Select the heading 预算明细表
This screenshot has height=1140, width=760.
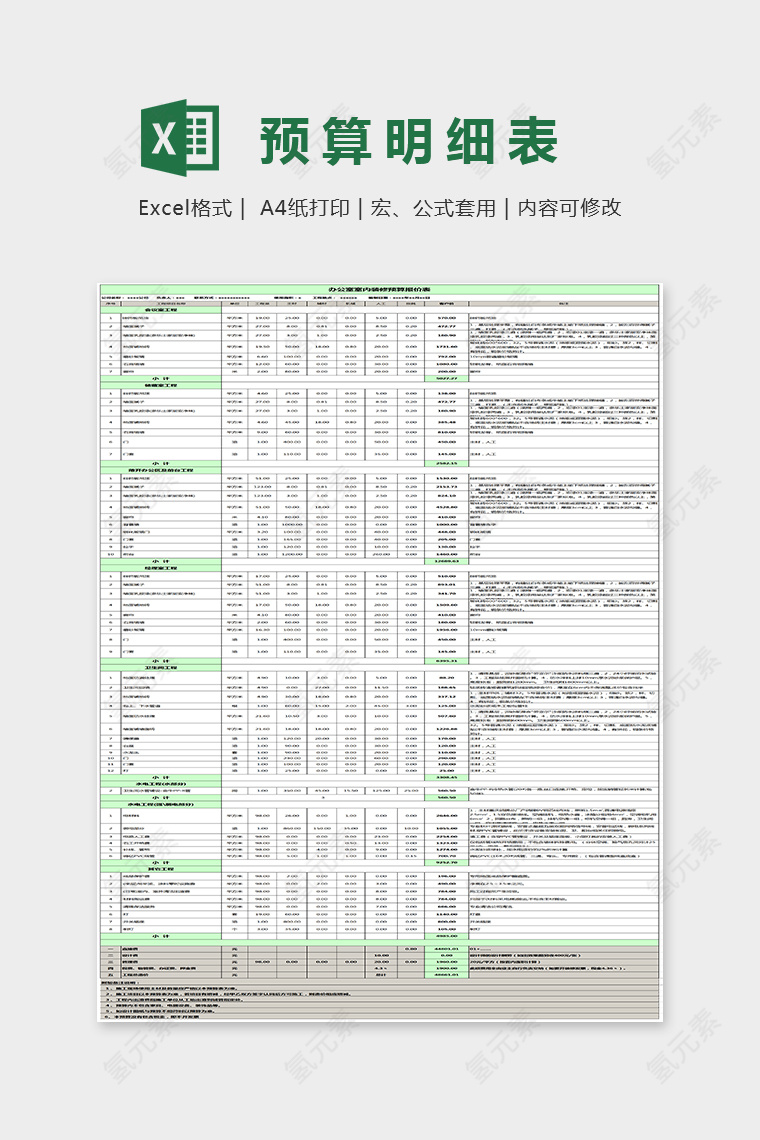[409, 141]
